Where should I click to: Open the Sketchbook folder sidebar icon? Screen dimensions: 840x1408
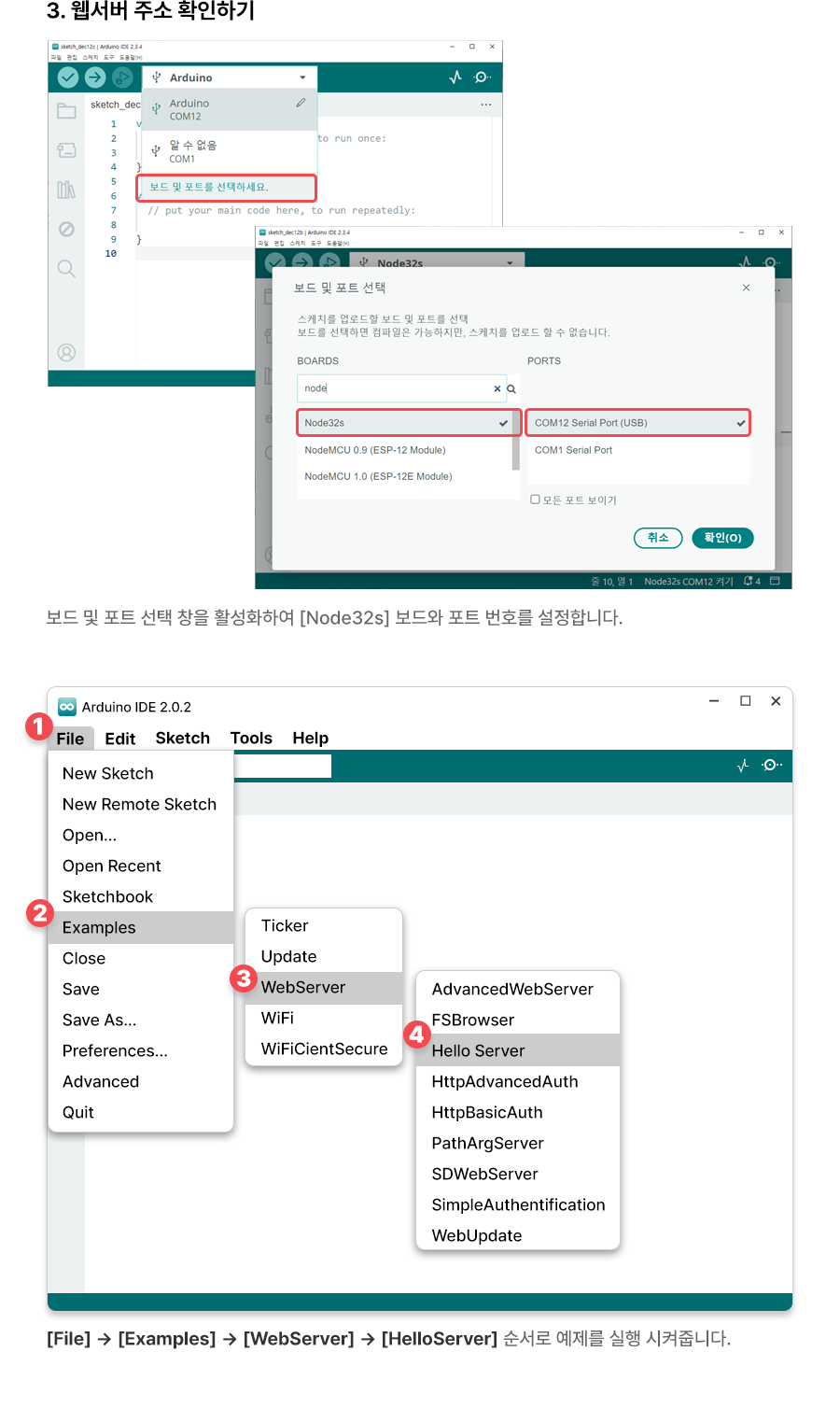coord(66,111)
